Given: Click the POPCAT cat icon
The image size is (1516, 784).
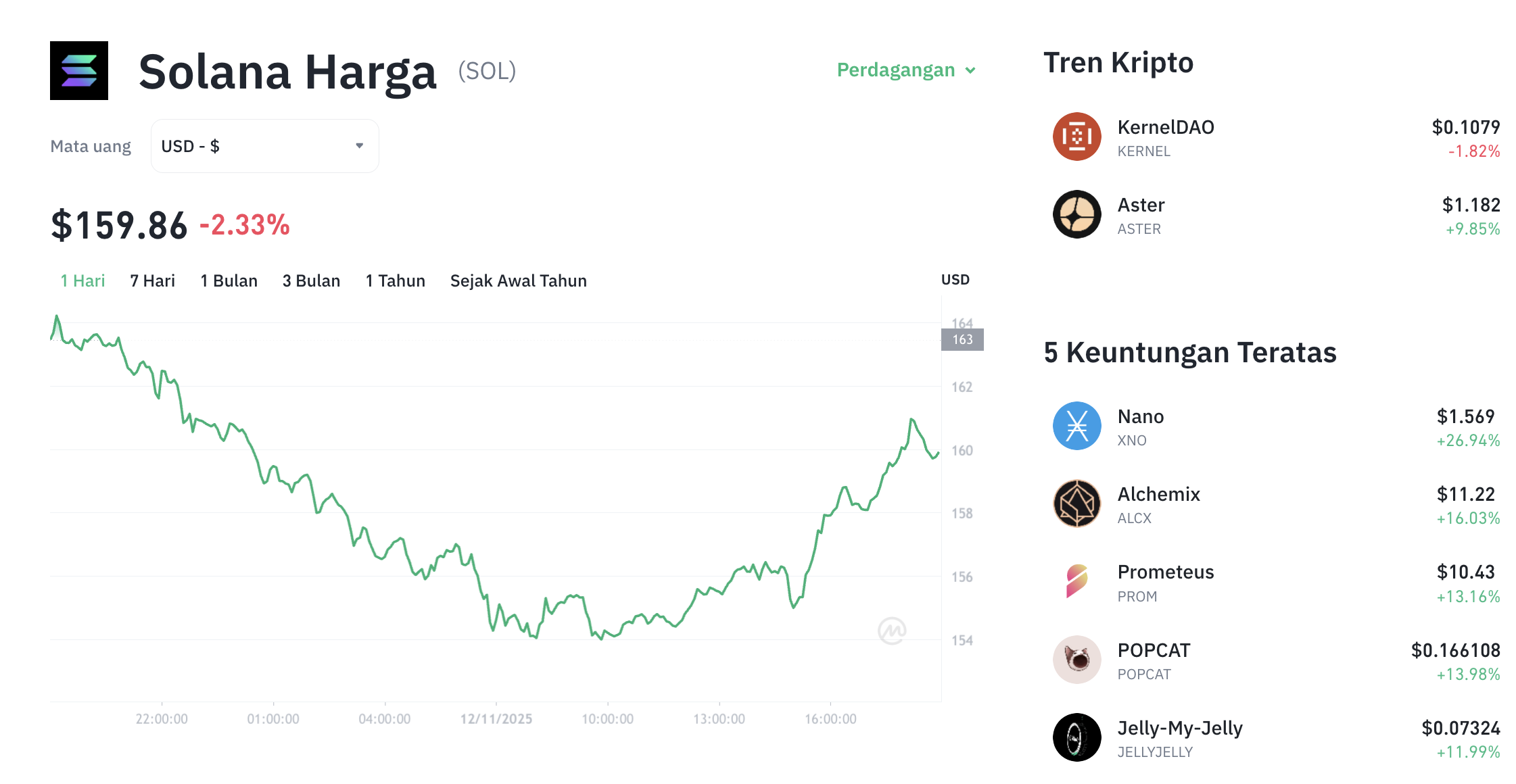Looking at the screenshot, I should [1076, 660].
